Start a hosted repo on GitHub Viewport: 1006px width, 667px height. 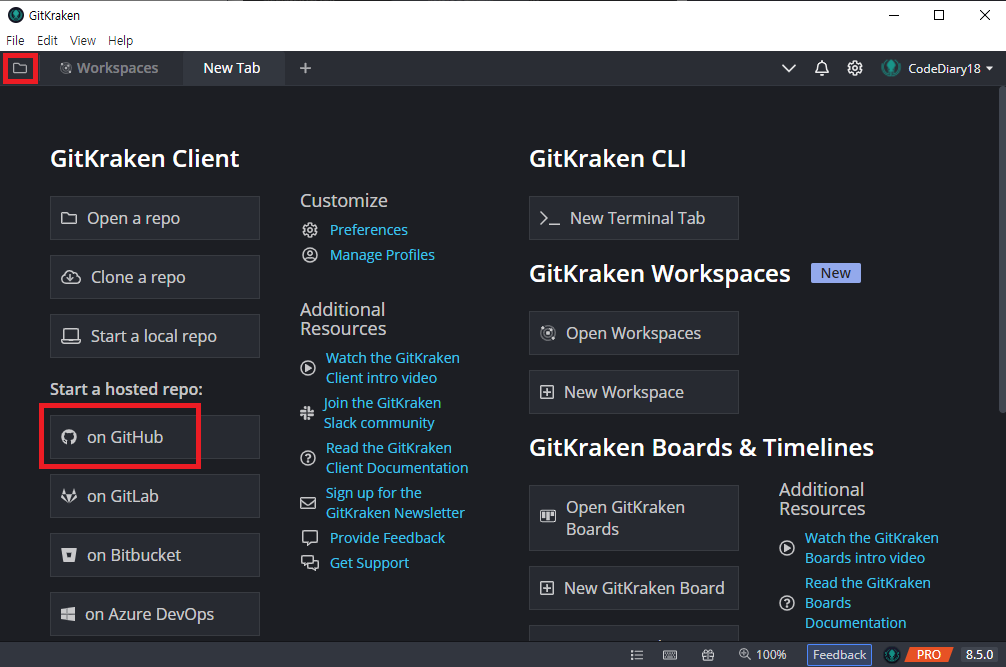pos(155,437)
